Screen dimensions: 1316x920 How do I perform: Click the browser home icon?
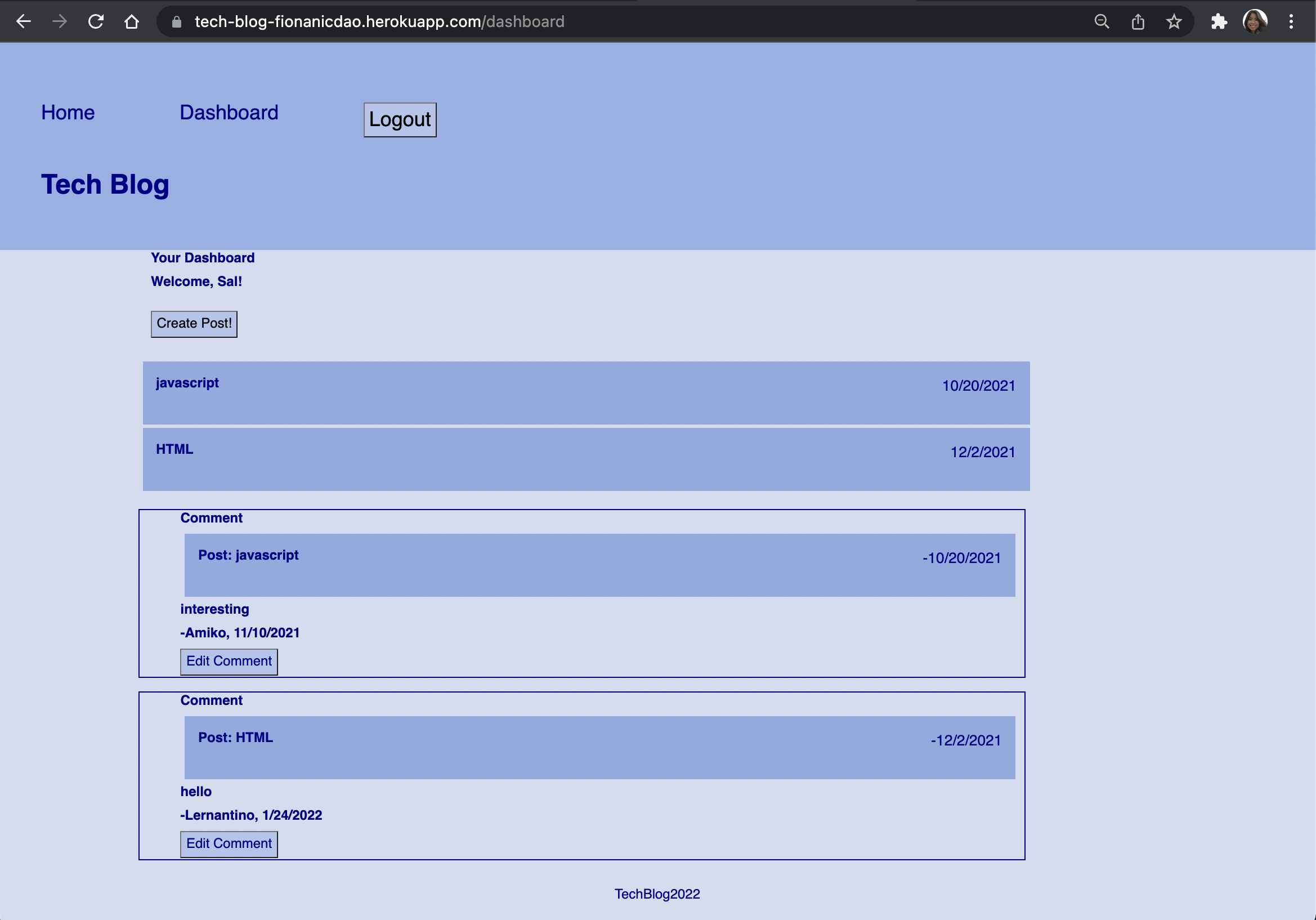point(132,22)
